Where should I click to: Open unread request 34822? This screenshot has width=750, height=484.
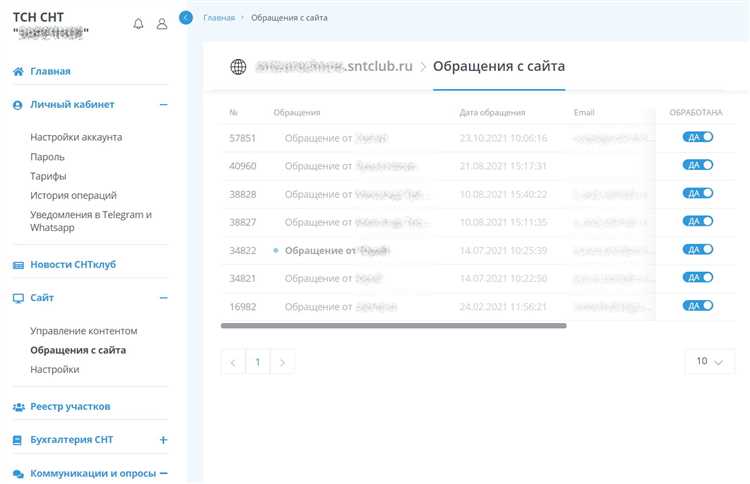coord(478,251)
